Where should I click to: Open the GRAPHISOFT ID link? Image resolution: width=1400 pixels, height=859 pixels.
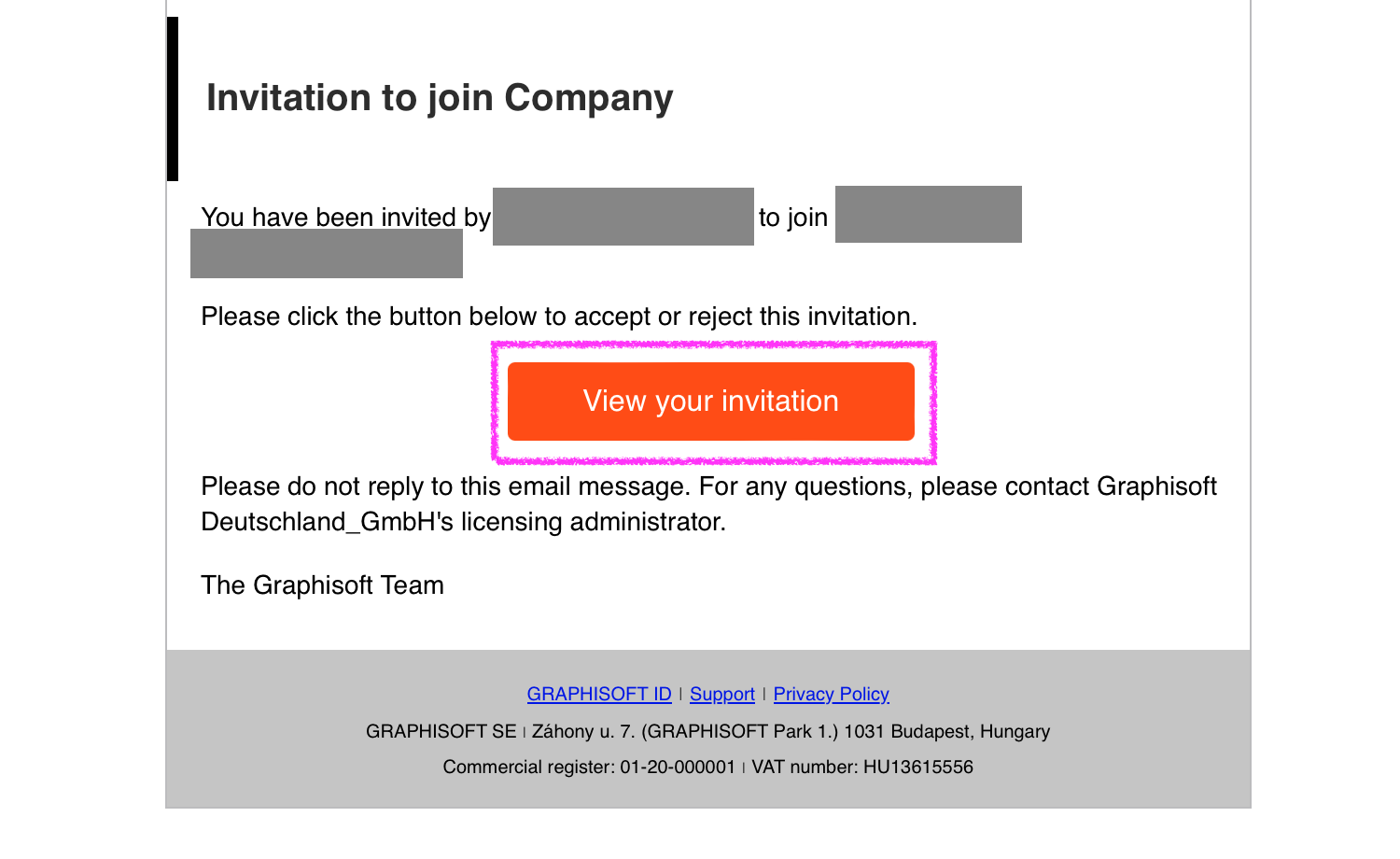[x=599, y=694]
